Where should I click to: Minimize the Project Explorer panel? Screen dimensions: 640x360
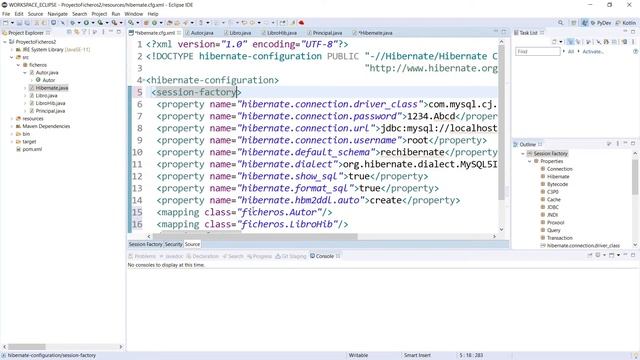pos(111,32)
